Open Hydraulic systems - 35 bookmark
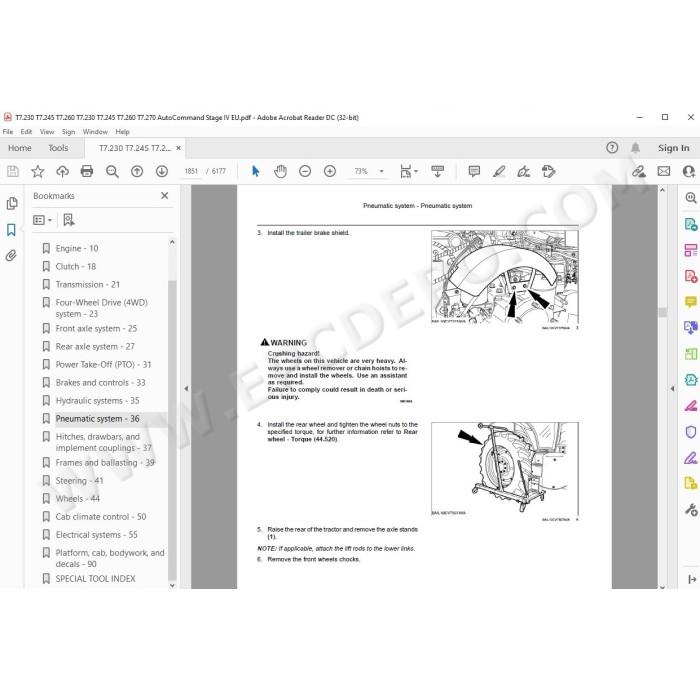 tap(97, 400)
